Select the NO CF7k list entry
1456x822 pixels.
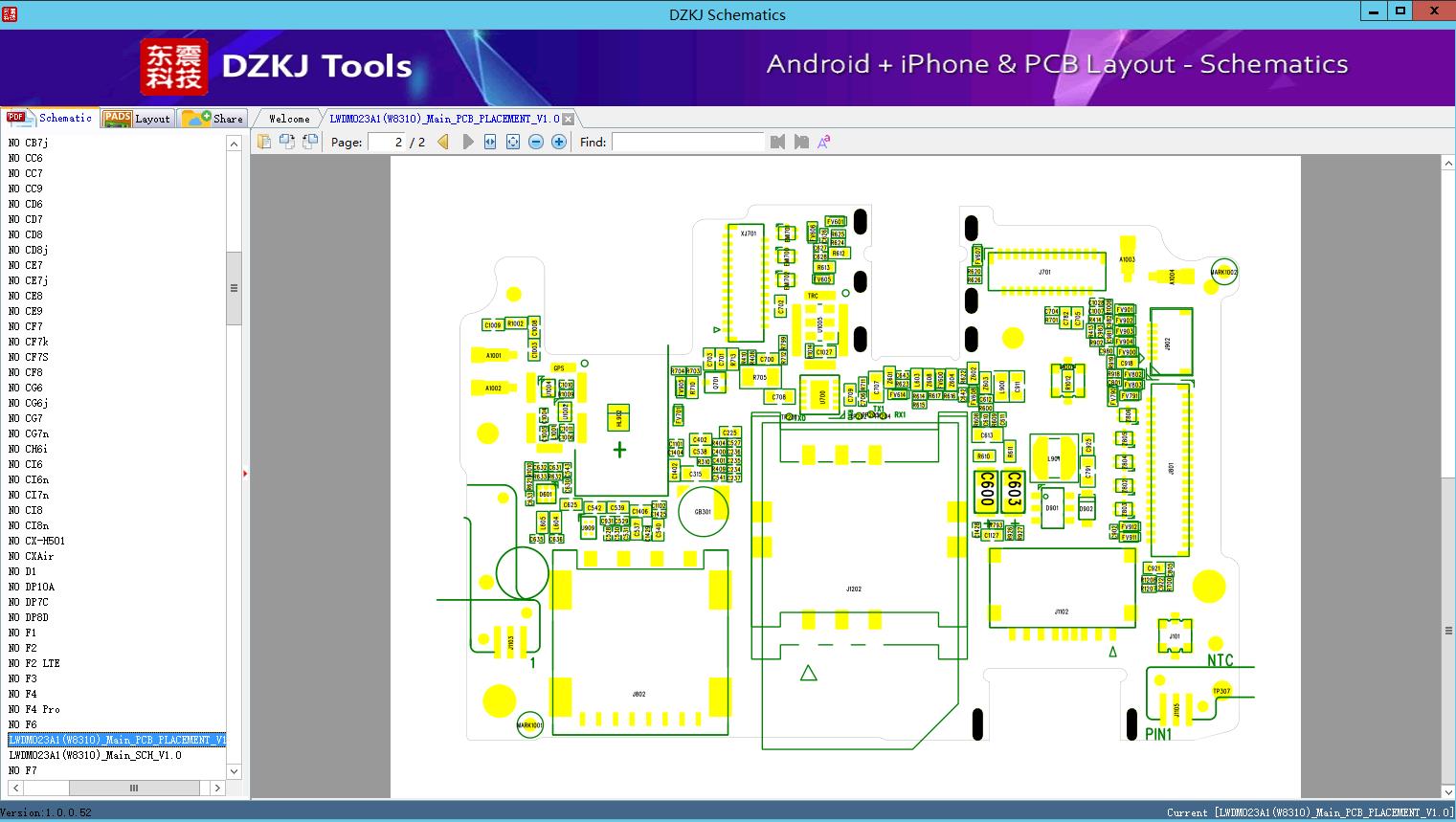coord(29,342)
